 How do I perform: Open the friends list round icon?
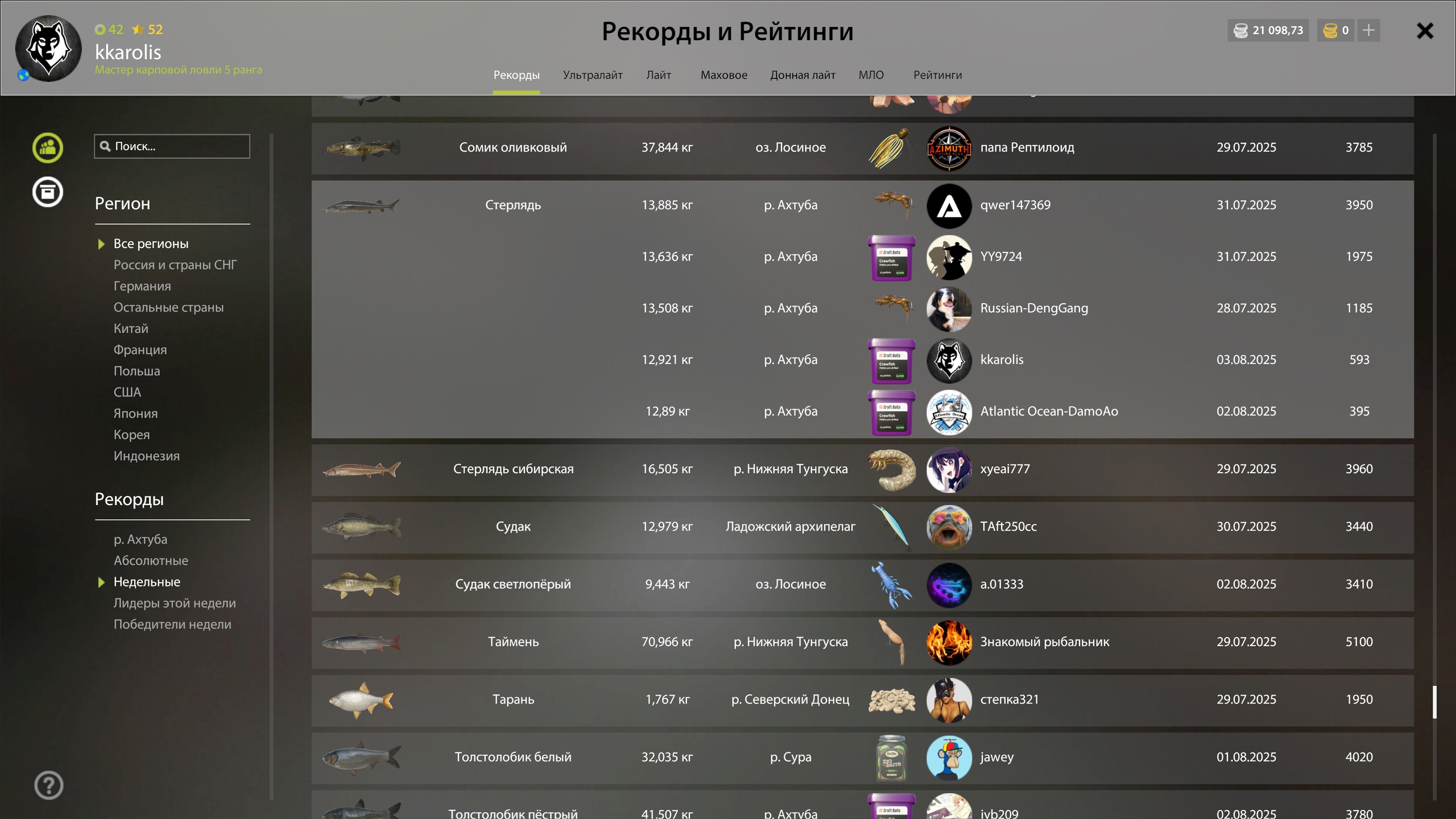coord(48,148)
